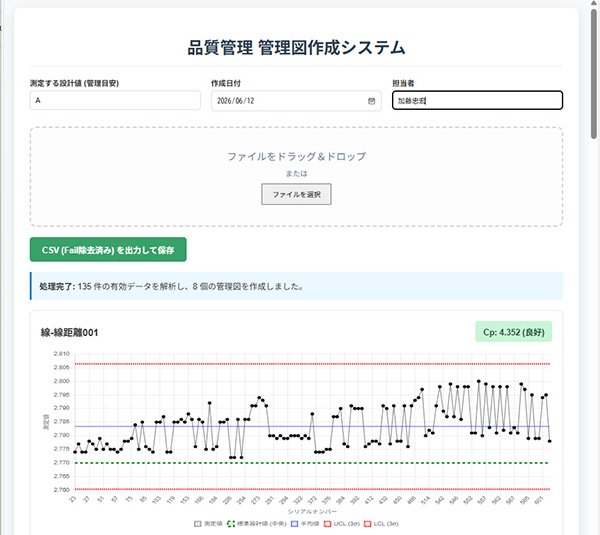Screen dimensions: 600x535
Task: Focus the 担当者 name input field
Action: point(477,100)
